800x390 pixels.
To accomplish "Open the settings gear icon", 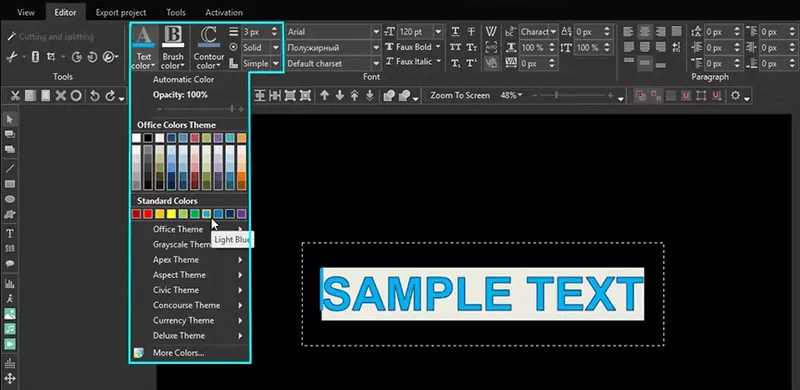I will click(x=735, y=95).
